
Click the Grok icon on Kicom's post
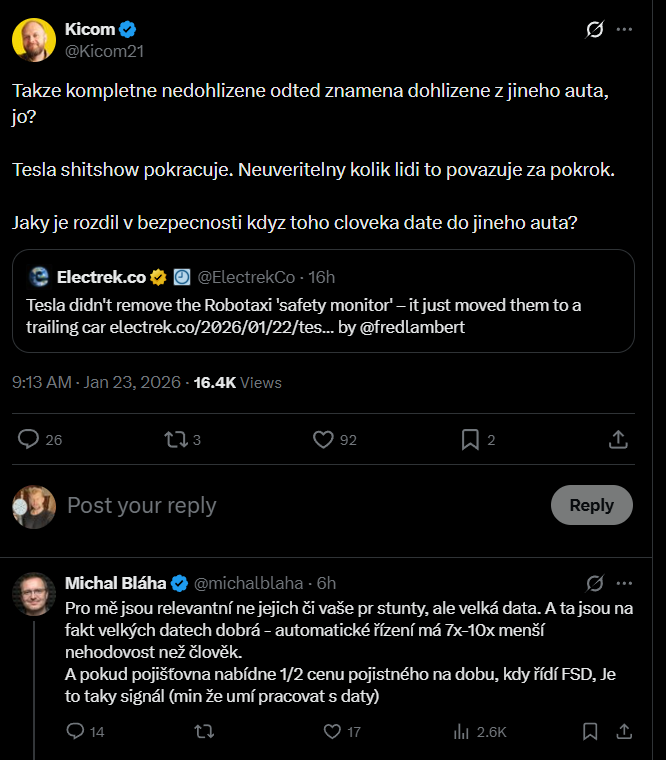click(x=594, y=30)
